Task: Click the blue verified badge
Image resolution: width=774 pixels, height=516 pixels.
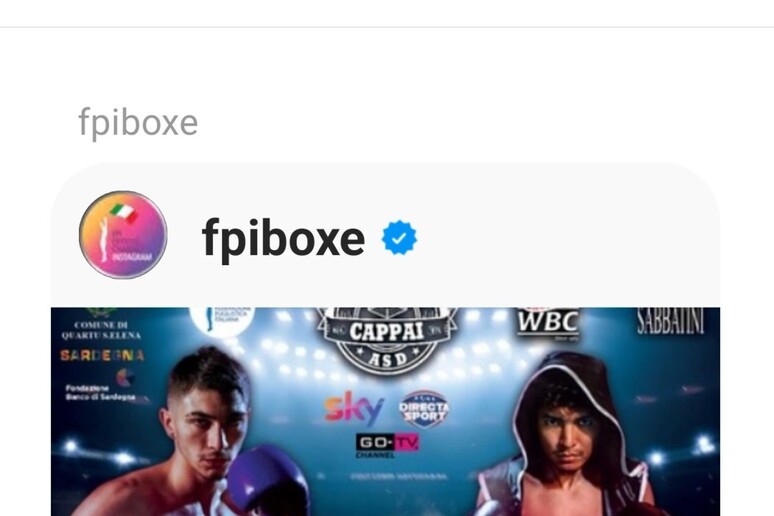Action: pyautogui.click(x=399, y=238)
